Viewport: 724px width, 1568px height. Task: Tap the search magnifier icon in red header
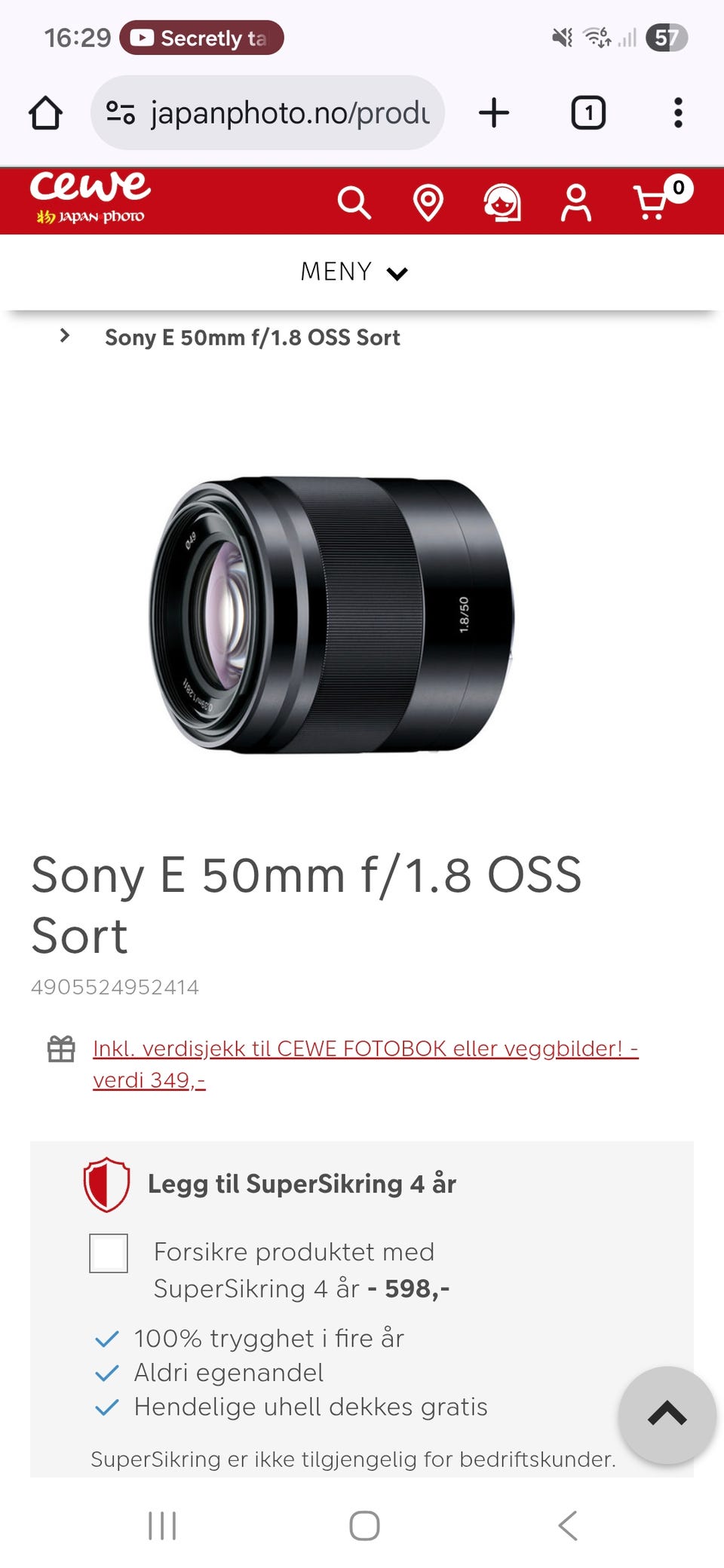click(x=354, y=203)
